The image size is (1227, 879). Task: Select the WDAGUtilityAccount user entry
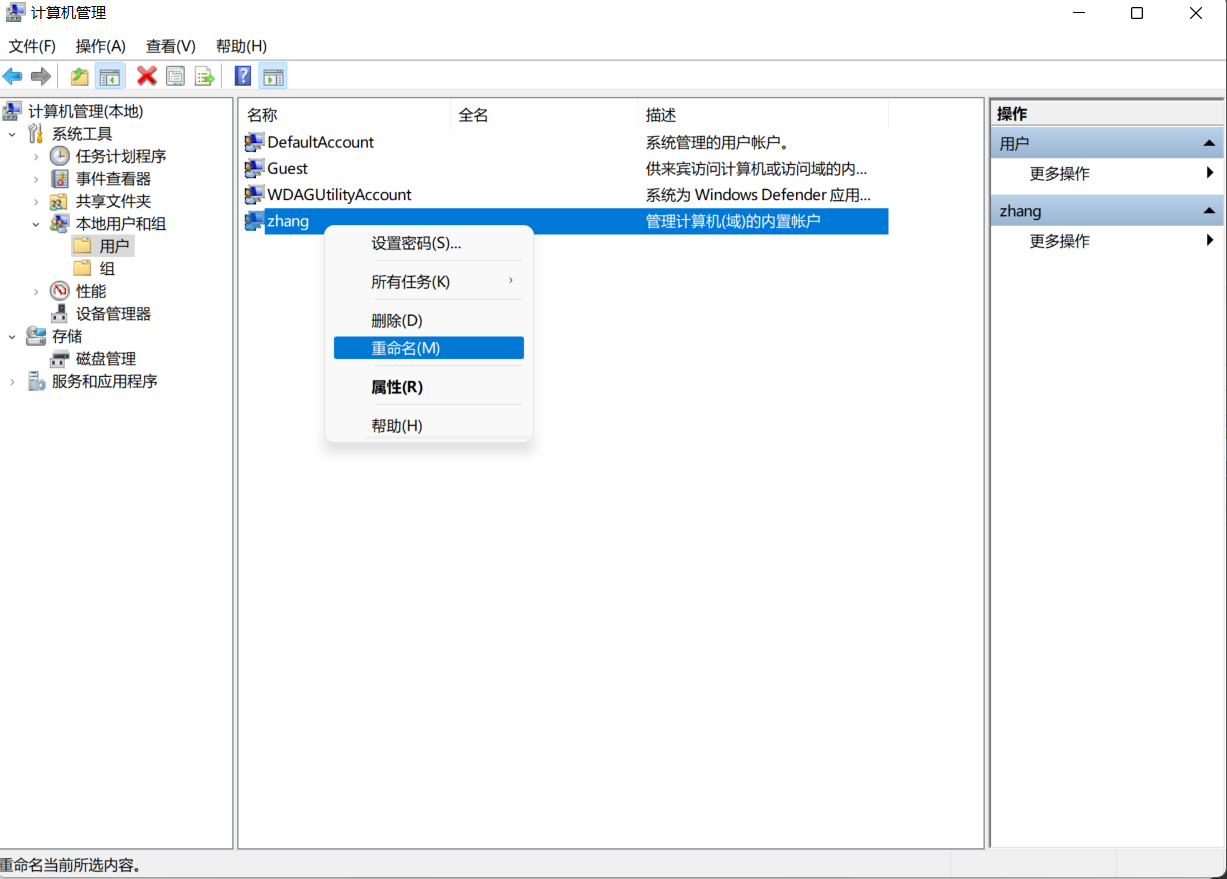point(339,195)
